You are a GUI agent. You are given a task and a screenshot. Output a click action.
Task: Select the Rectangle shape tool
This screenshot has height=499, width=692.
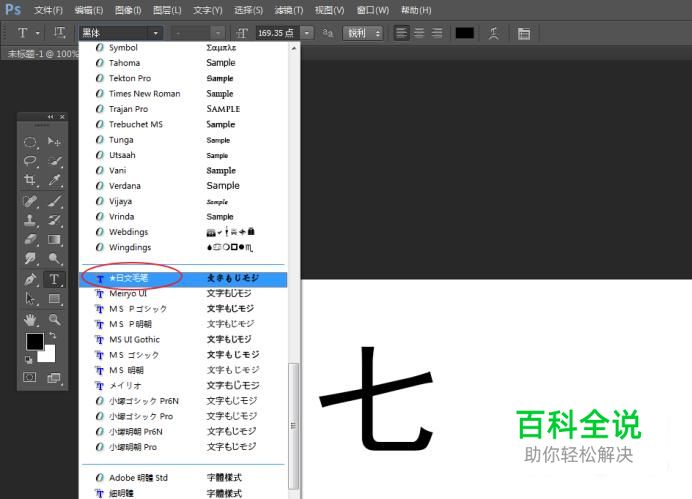pos(54,299)
